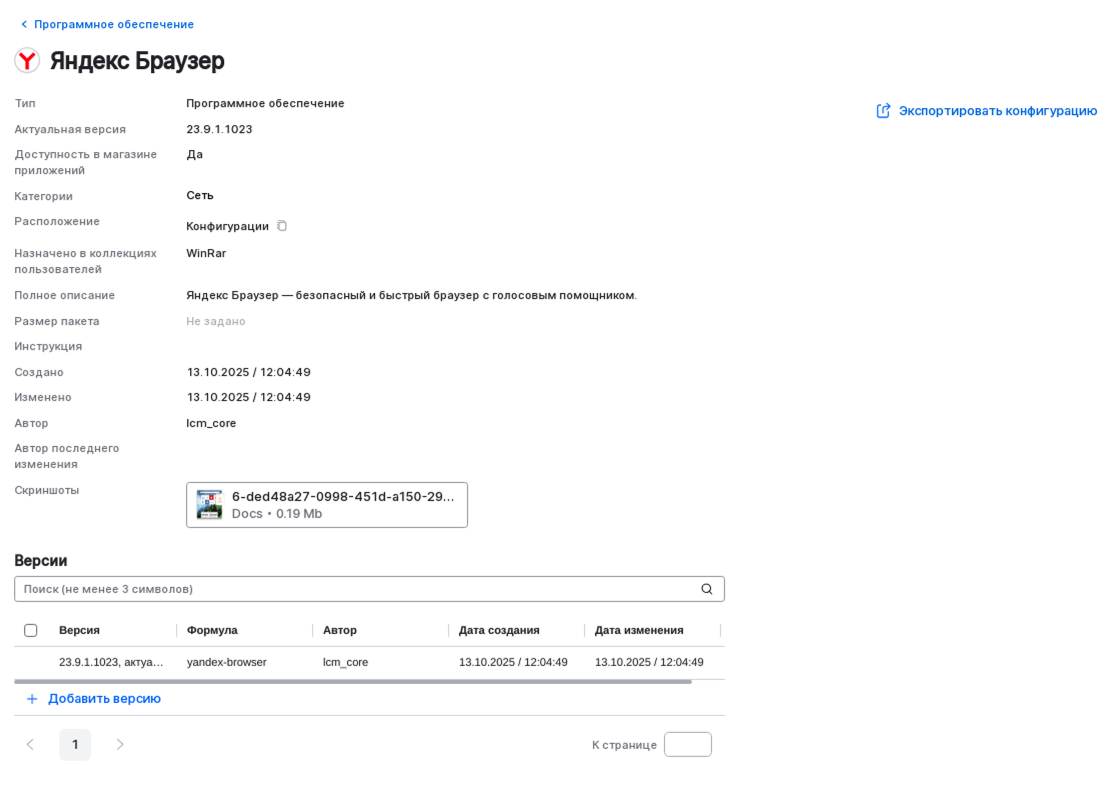Screen dimensions: 1119x798
Task: Click the yandex-browser formula cell
Action: 226,662
